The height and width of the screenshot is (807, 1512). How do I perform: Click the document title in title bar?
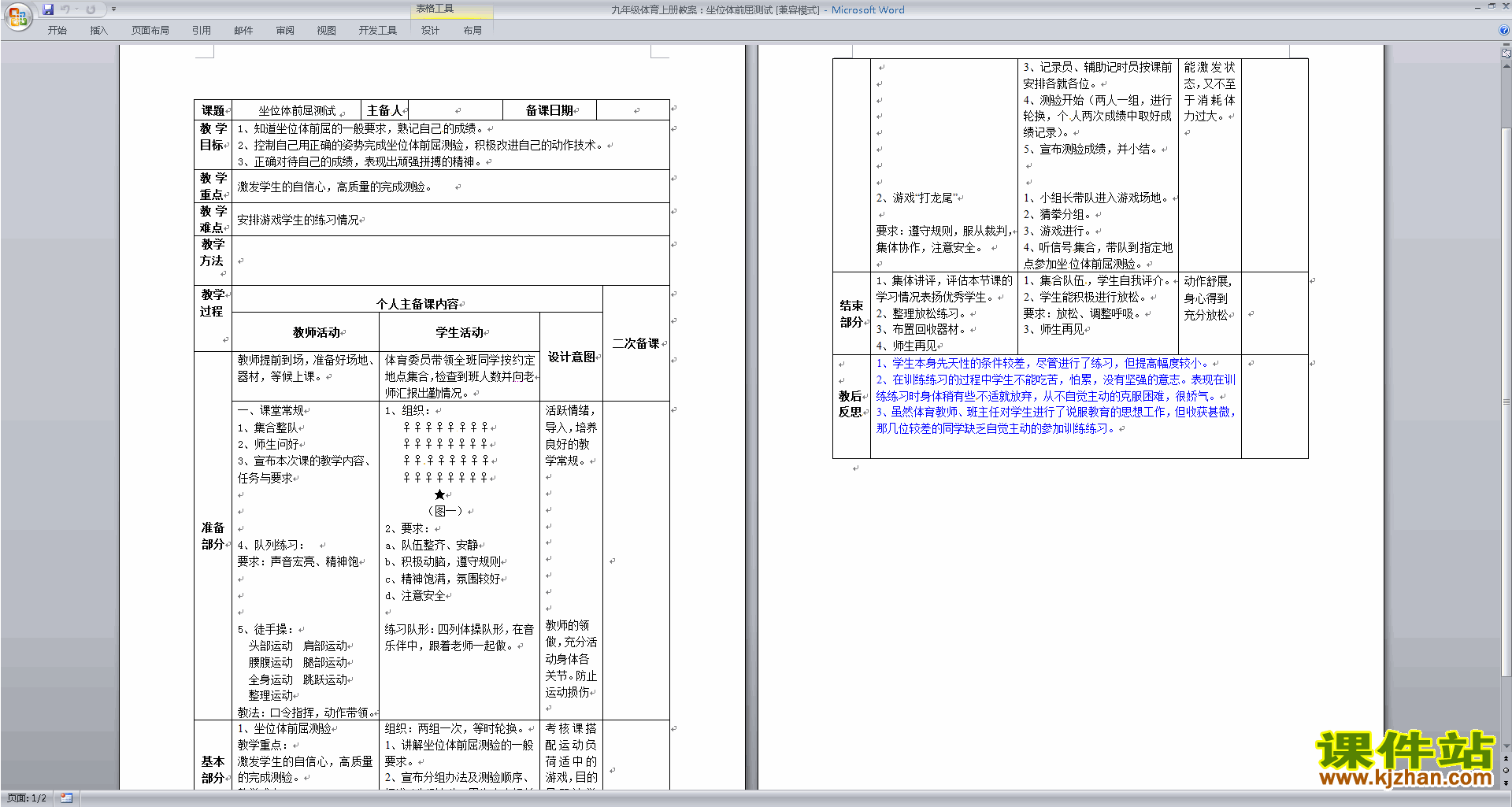coord(758,9)
